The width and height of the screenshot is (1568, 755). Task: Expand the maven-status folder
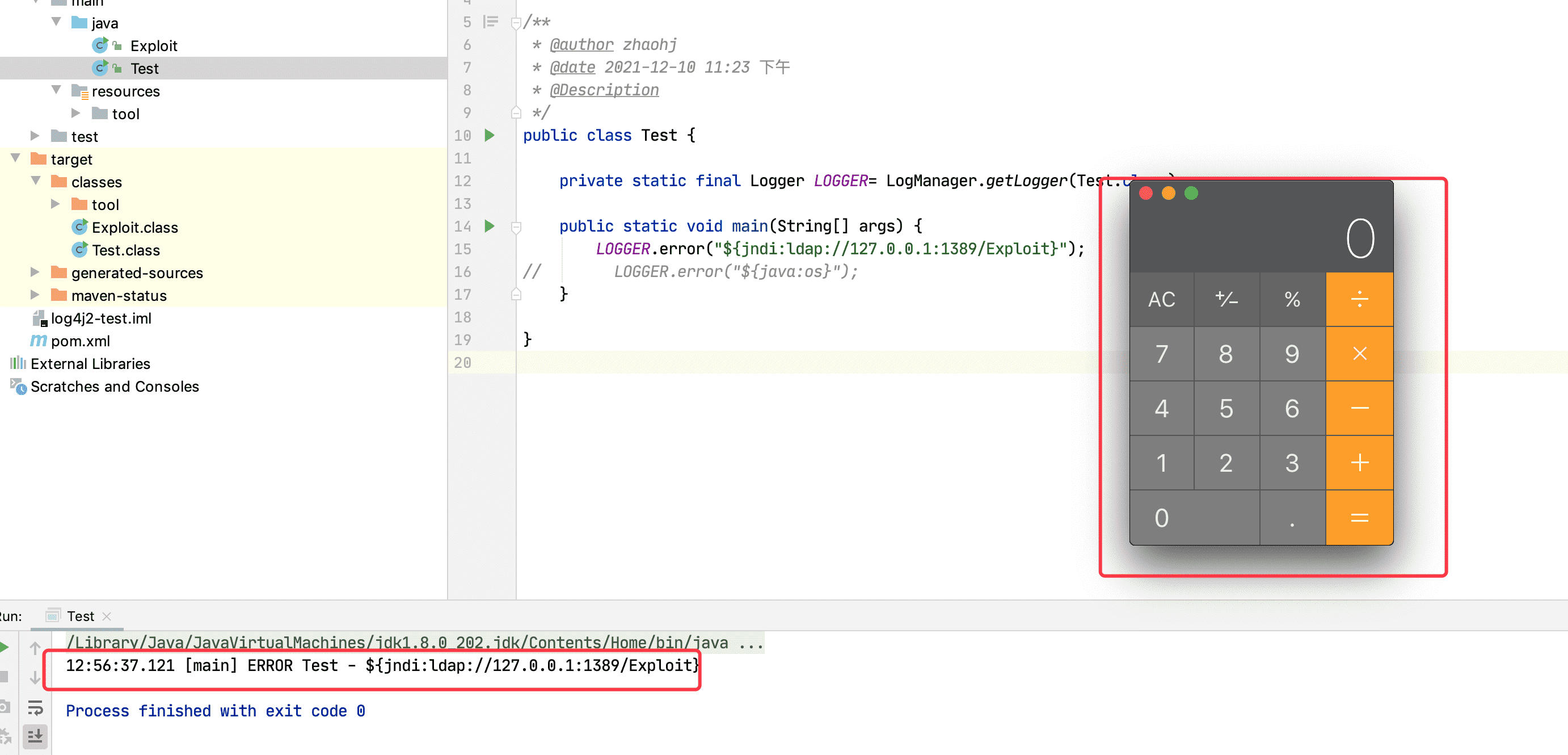35,295
